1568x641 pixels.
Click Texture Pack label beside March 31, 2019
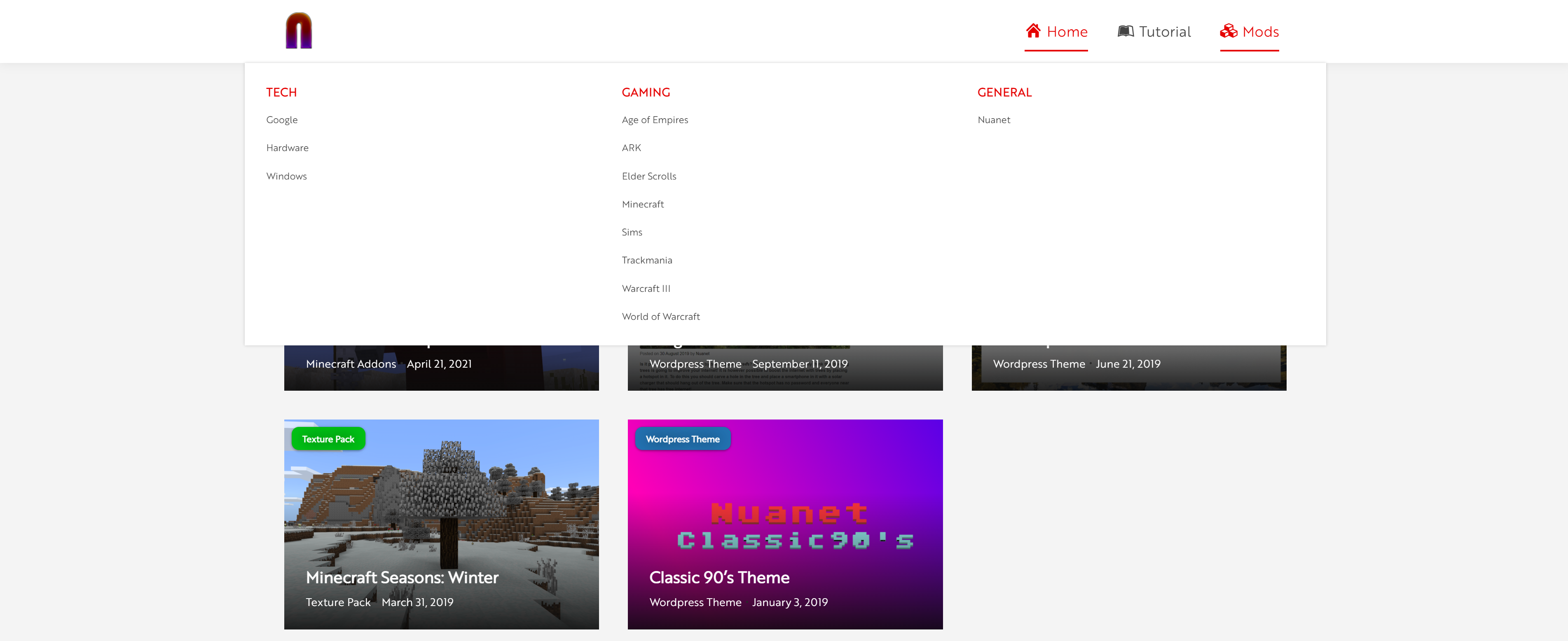pos(338,603)
